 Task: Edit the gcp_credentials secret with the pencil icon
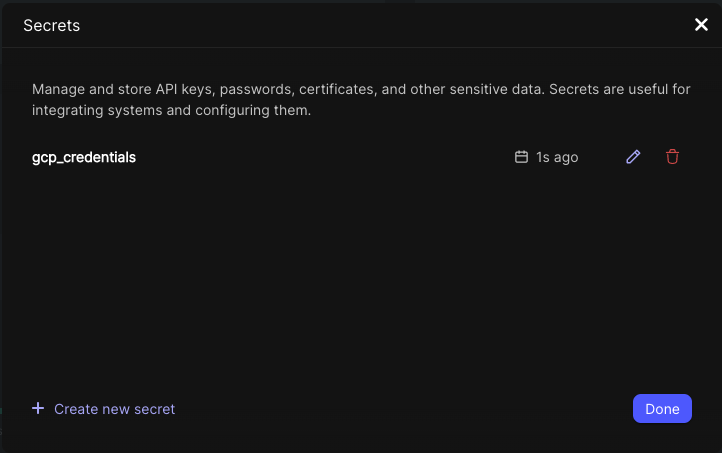click(633, 157)
